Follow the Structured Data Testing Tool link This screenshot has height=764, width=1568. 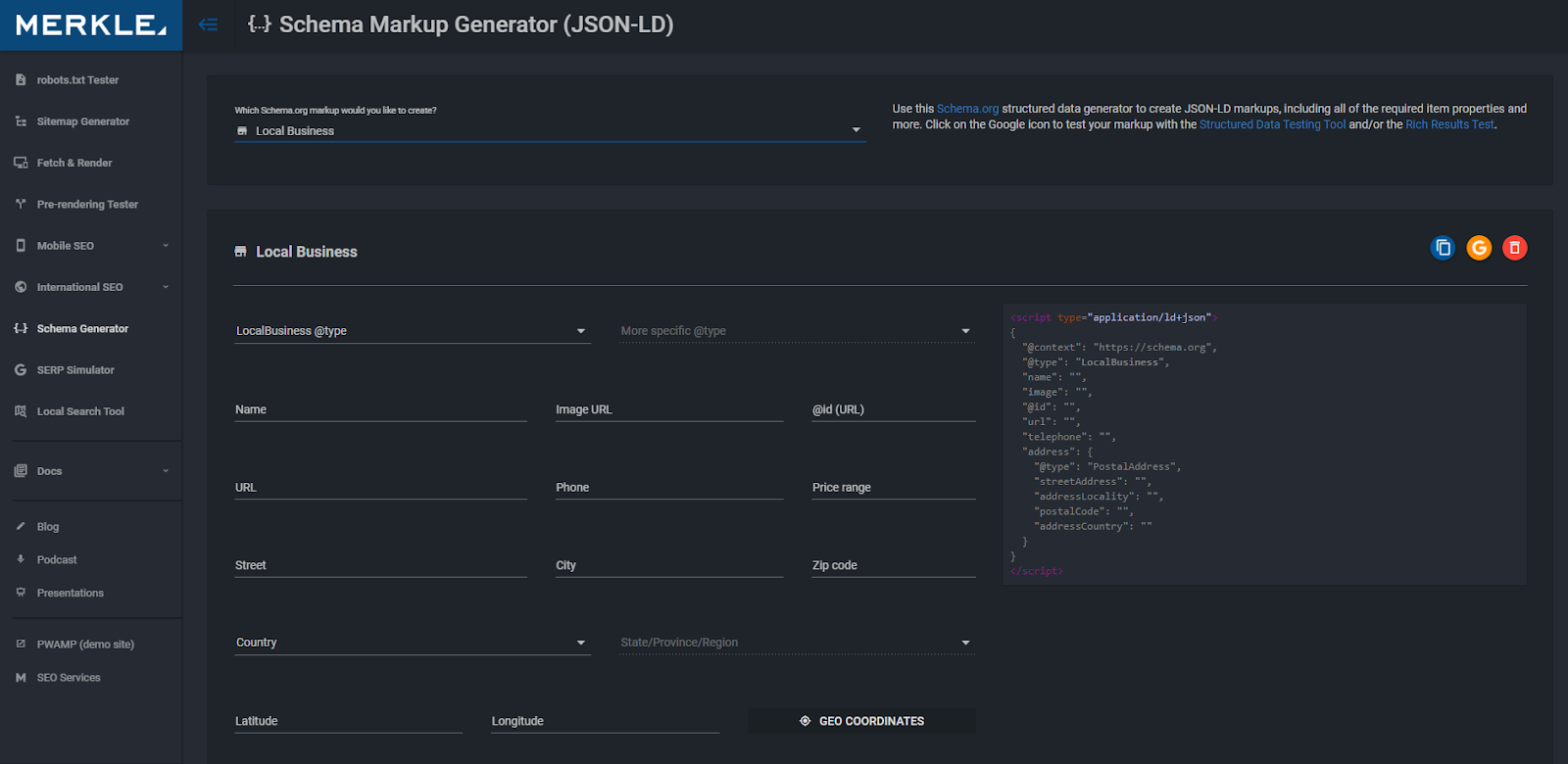1272,124
